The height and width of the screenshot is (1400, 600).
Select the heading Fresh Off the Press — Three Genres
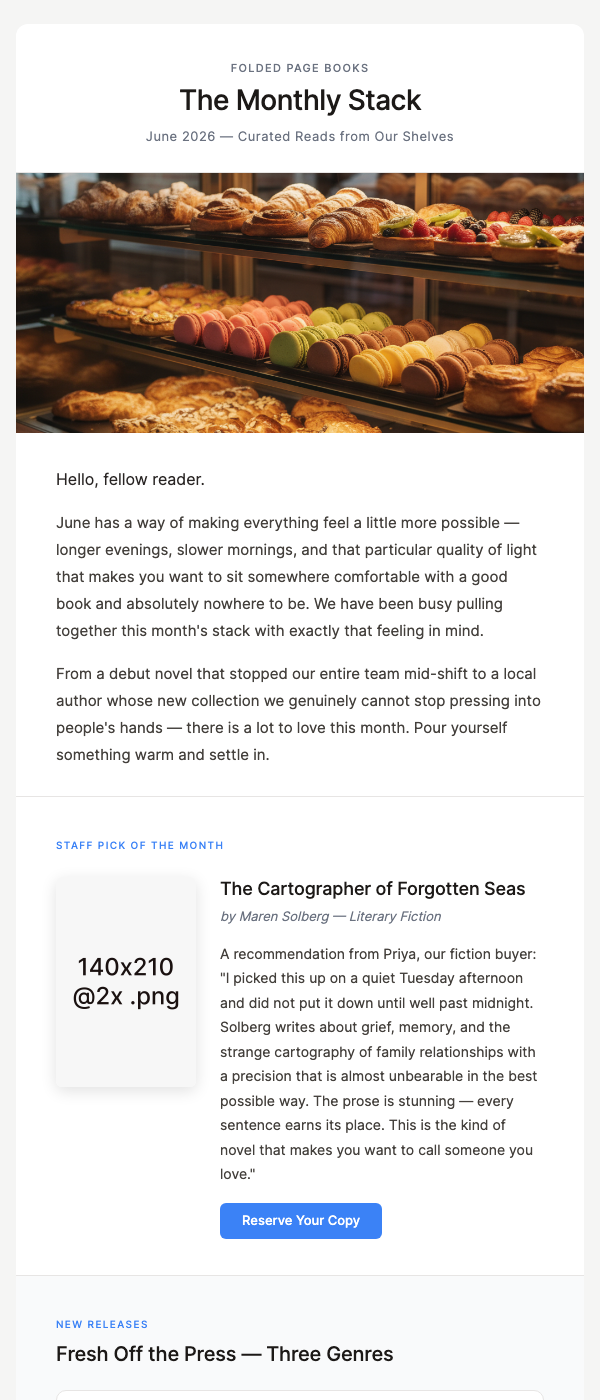(x=225, y=1353)
